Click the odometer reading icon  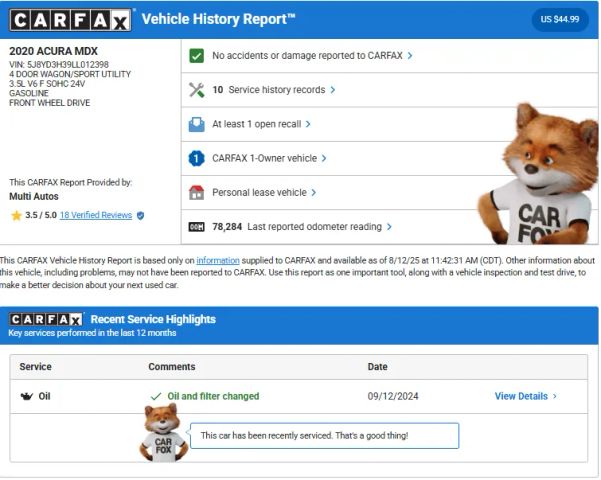pyautogui.click(x=197, y=227)
